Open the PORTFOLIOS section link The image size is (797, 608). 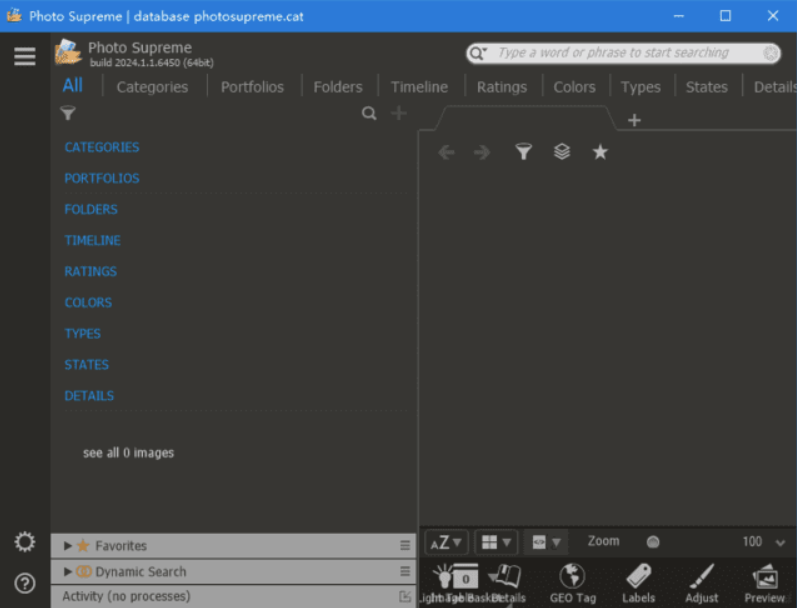point(102,178)
